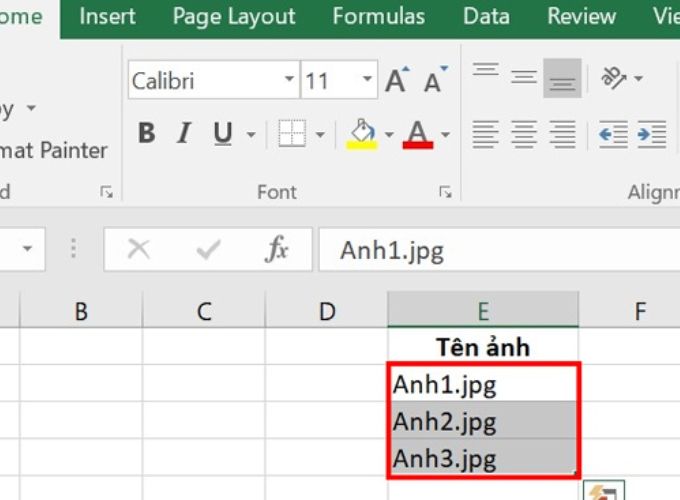
Task: Increase font size with large A icon
Action: (x=397, y=80)
